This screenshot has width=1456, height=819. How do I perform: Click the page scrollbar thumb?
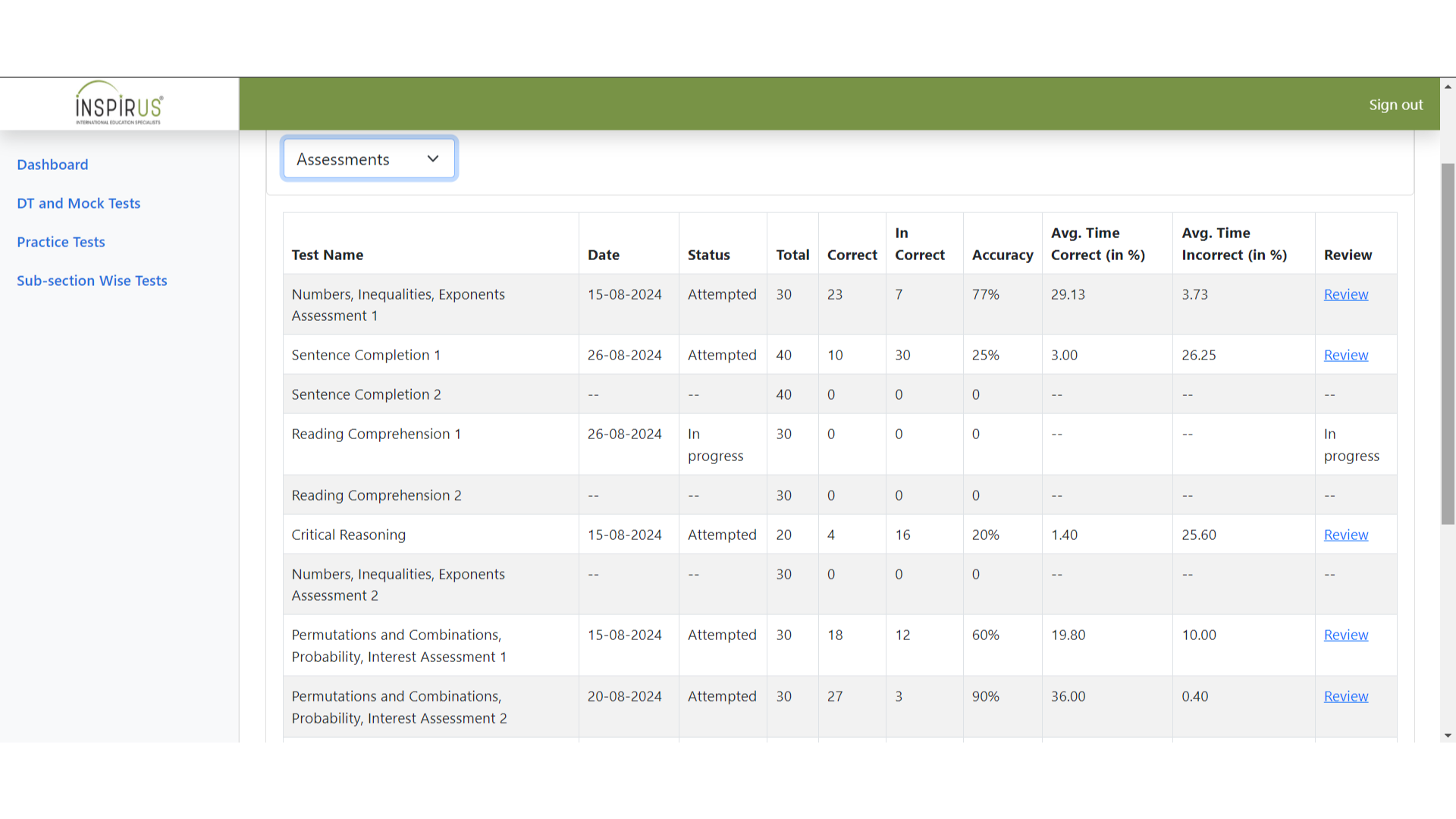click(x=1448, y=343)
